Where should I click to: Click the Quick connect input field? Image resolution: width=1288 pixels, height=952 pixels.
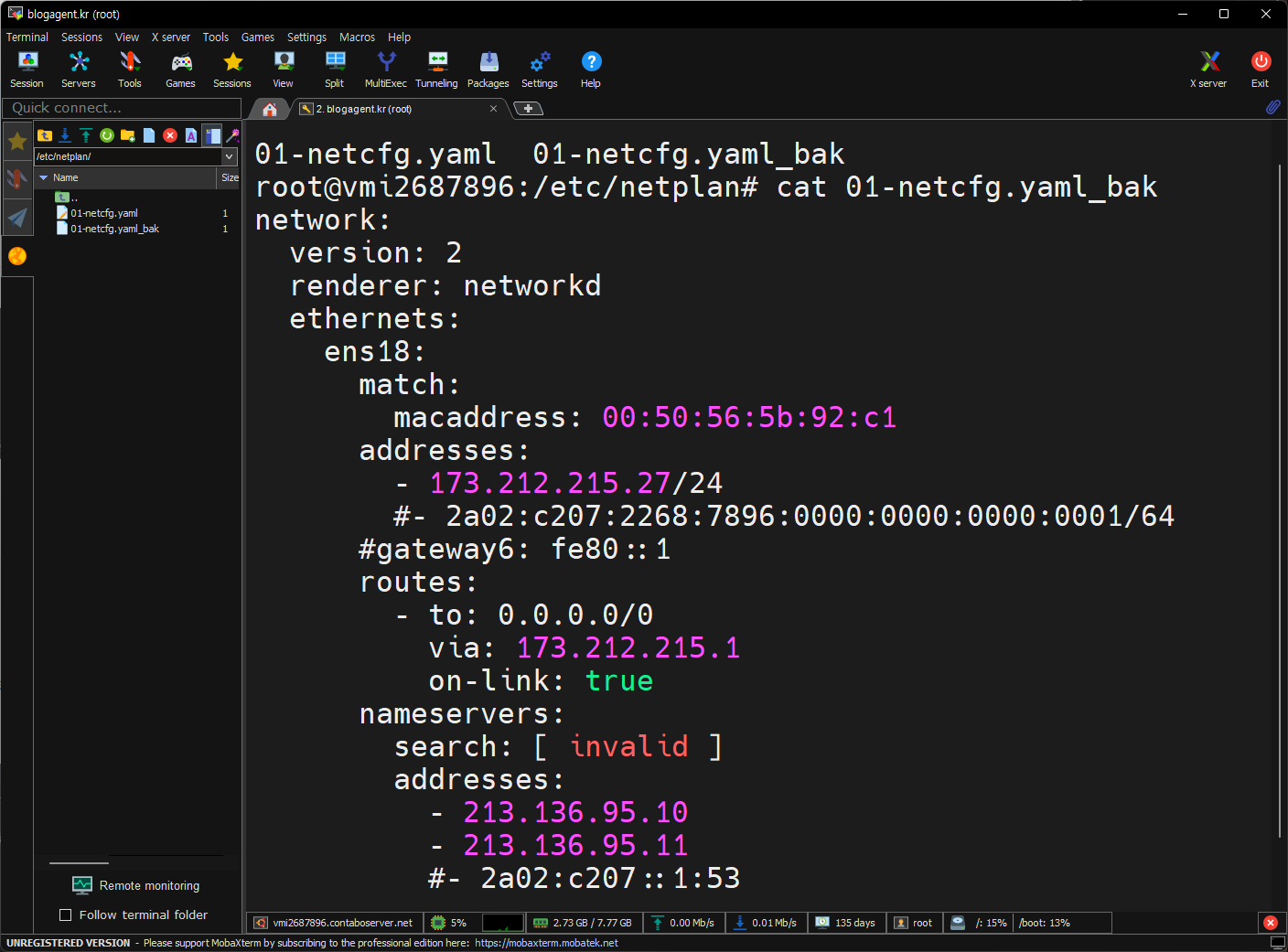pyautogui.click(x=121, y=108)
